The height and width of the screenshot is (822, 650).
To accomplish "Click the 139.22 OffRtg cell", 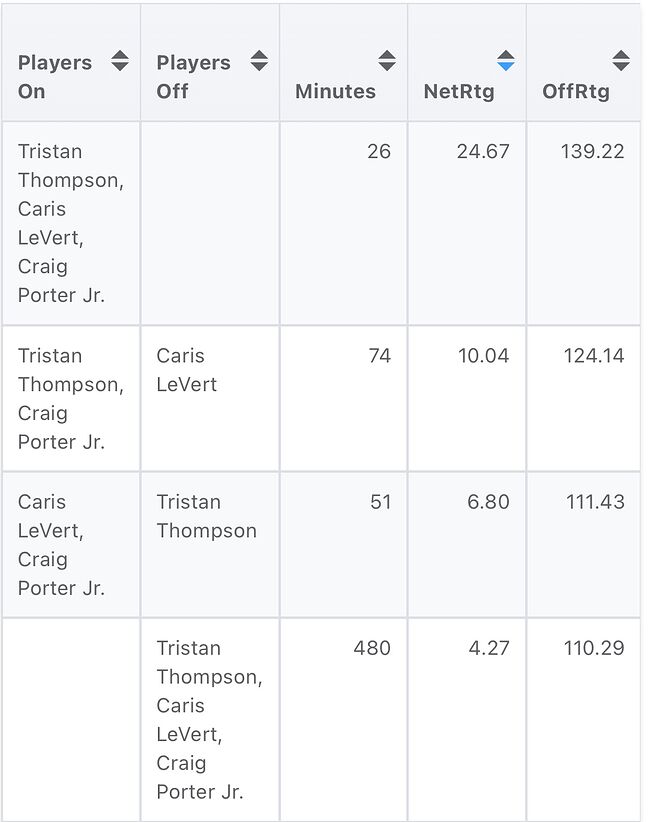I will point(592,152).
